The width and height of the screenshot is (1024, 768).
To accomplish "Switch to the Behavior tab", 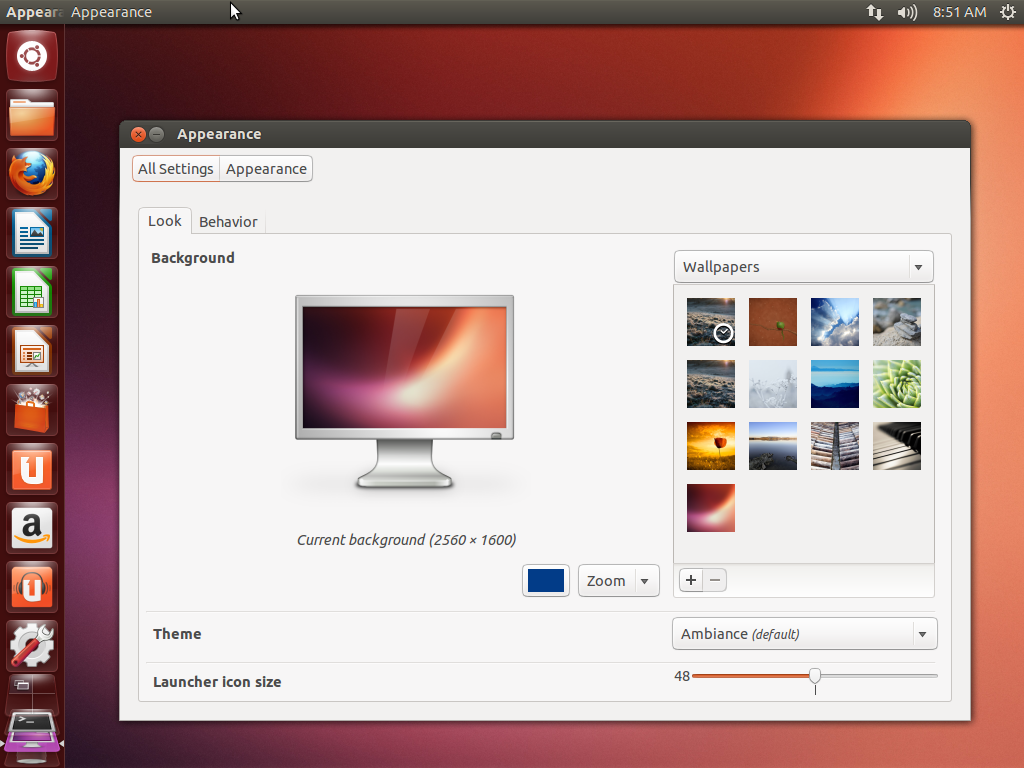I will [228, 222].
